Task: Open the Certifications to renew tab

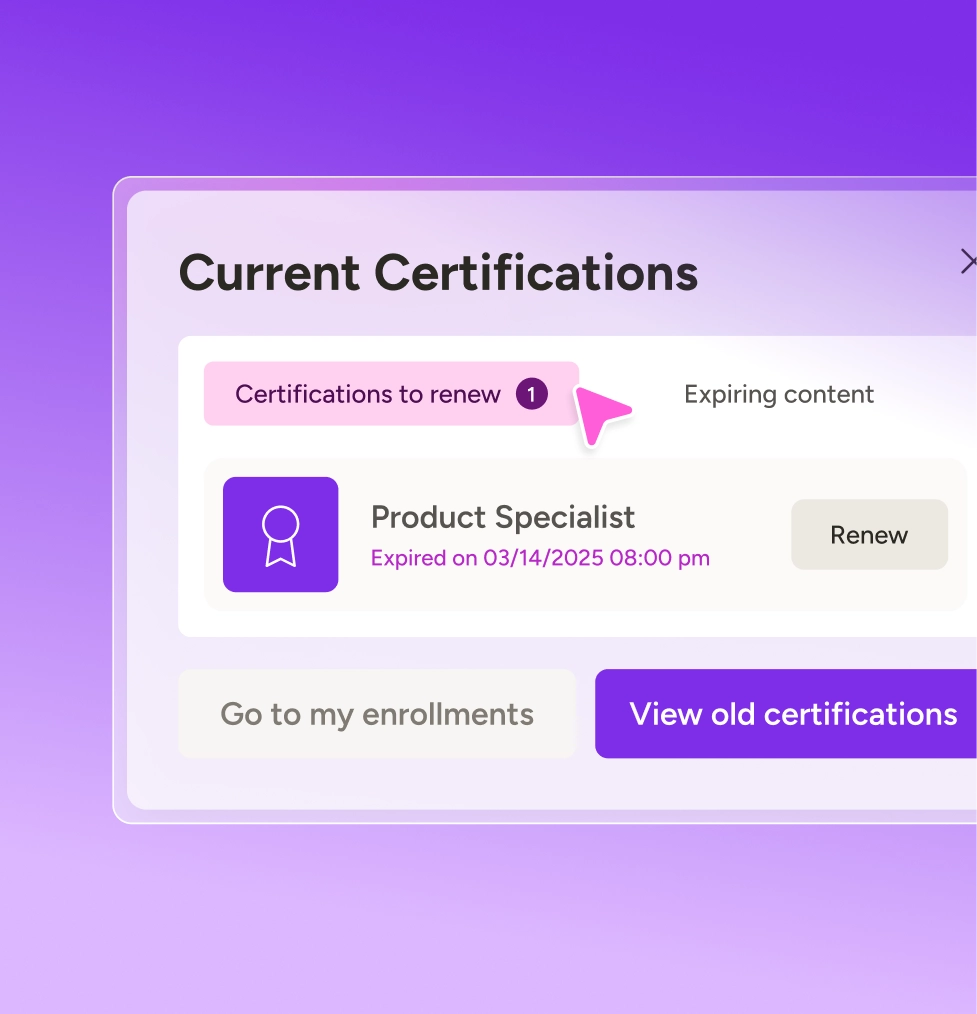Action: [391, 394]
